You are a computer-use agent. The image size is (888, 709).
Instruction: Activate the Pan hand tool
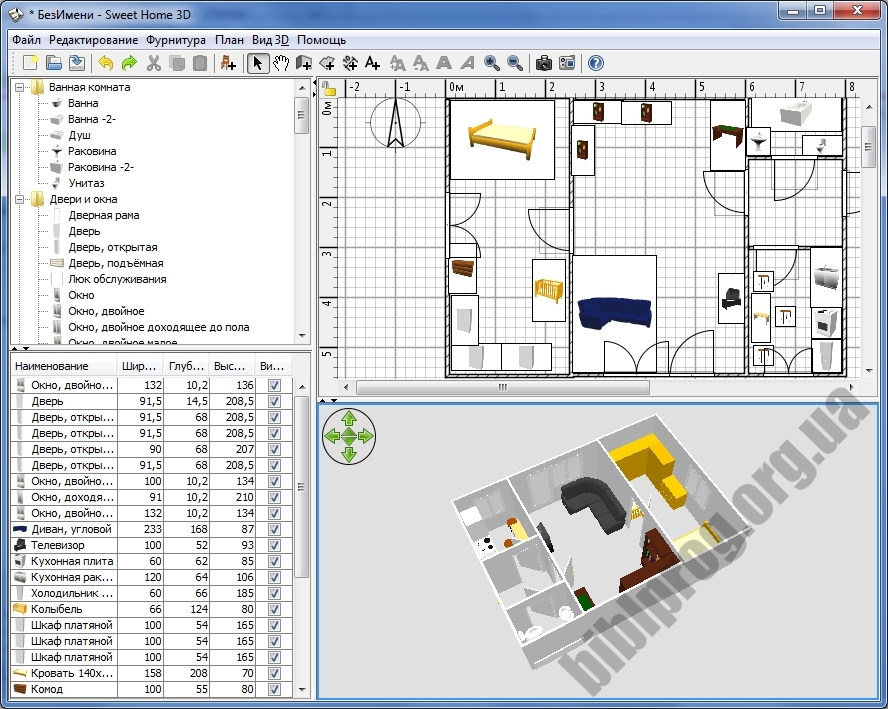click(281, 63)
